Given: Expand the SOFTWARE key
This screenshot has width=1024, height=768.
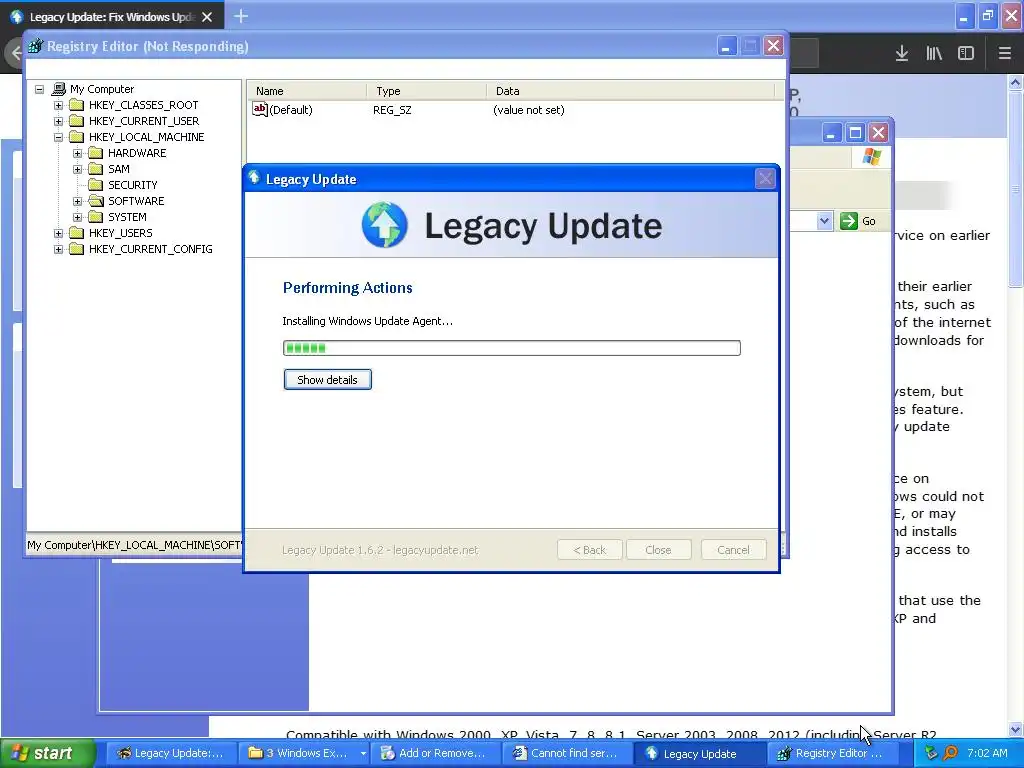Looking at the screenshot, I should coord(78,201).
